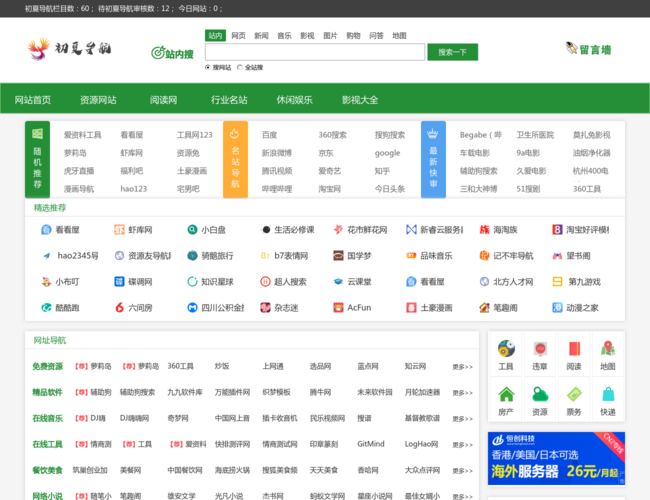Click the 小布叮 icon
Screen dimensions: 650x500
46,282
